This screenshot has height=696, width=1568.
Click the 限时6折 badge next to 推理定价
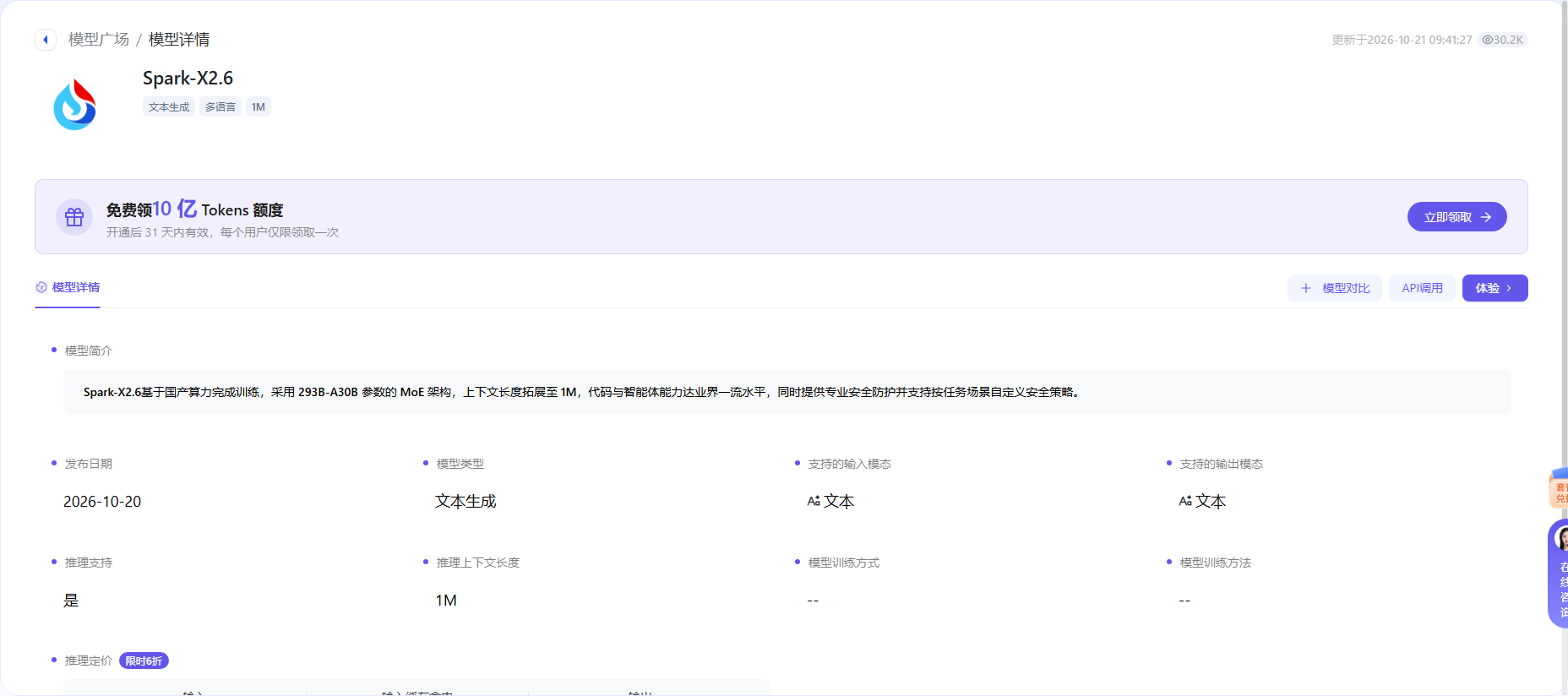coord(144,661)
